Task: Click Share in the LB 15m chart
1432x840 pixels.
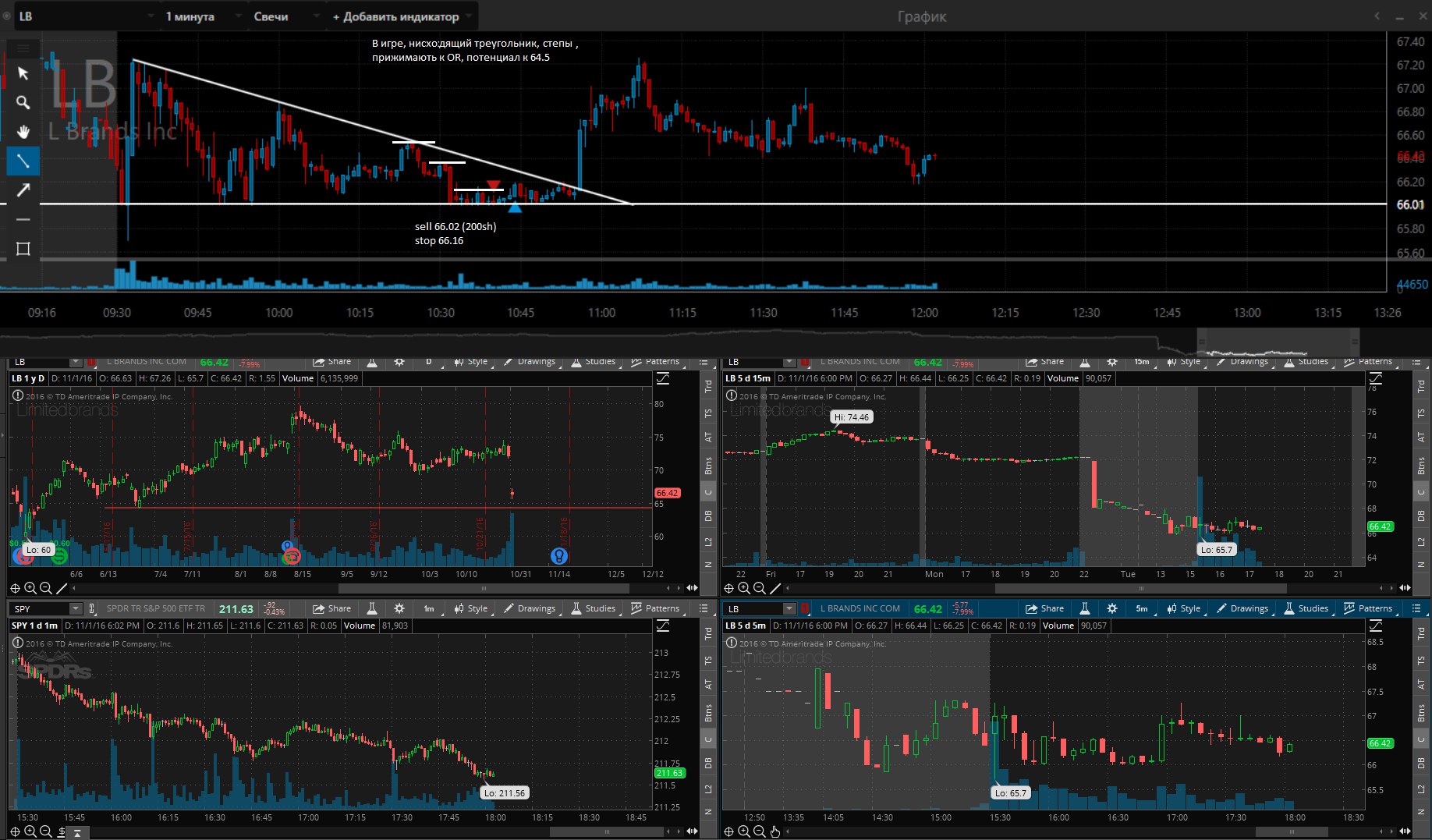Action: [1045, 362]
